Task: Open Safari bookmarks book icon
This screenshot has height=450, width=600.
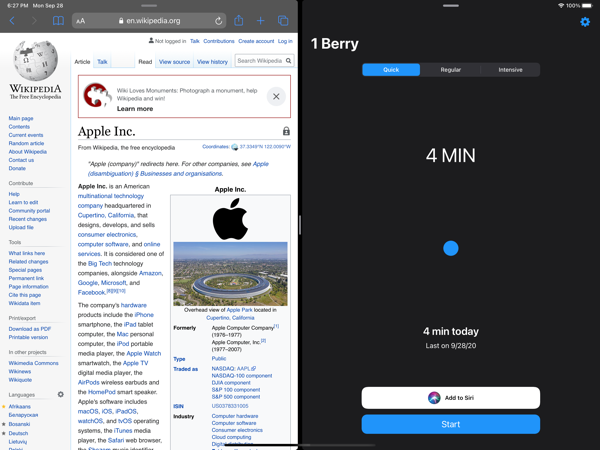Action: pyautogui.click(x=58, y=21)
